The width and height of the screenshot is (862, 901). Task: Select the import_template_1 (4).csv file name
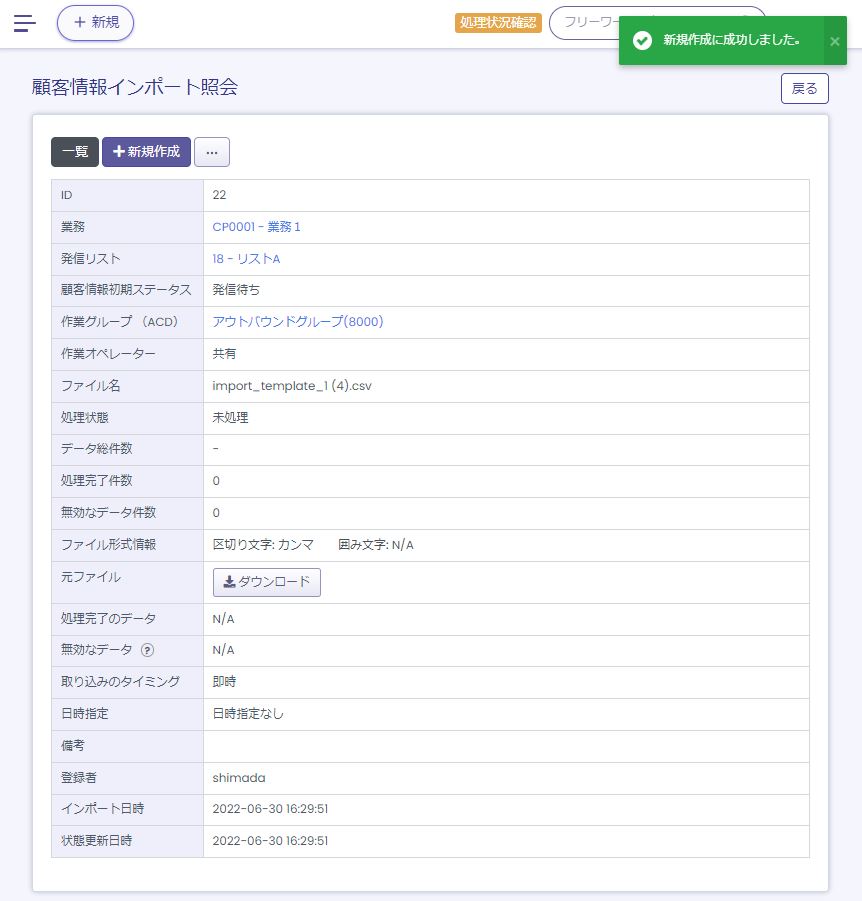[x=292, y=386]
